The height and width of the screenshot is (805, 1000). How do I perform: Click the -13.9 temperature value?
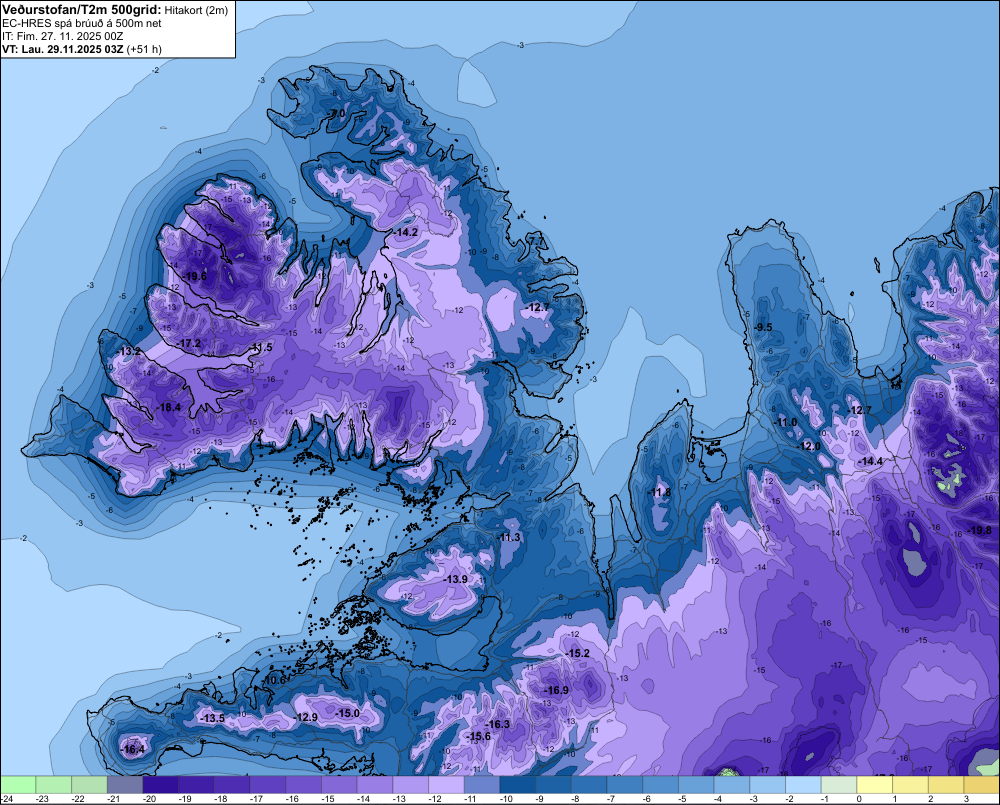[455, 579]
